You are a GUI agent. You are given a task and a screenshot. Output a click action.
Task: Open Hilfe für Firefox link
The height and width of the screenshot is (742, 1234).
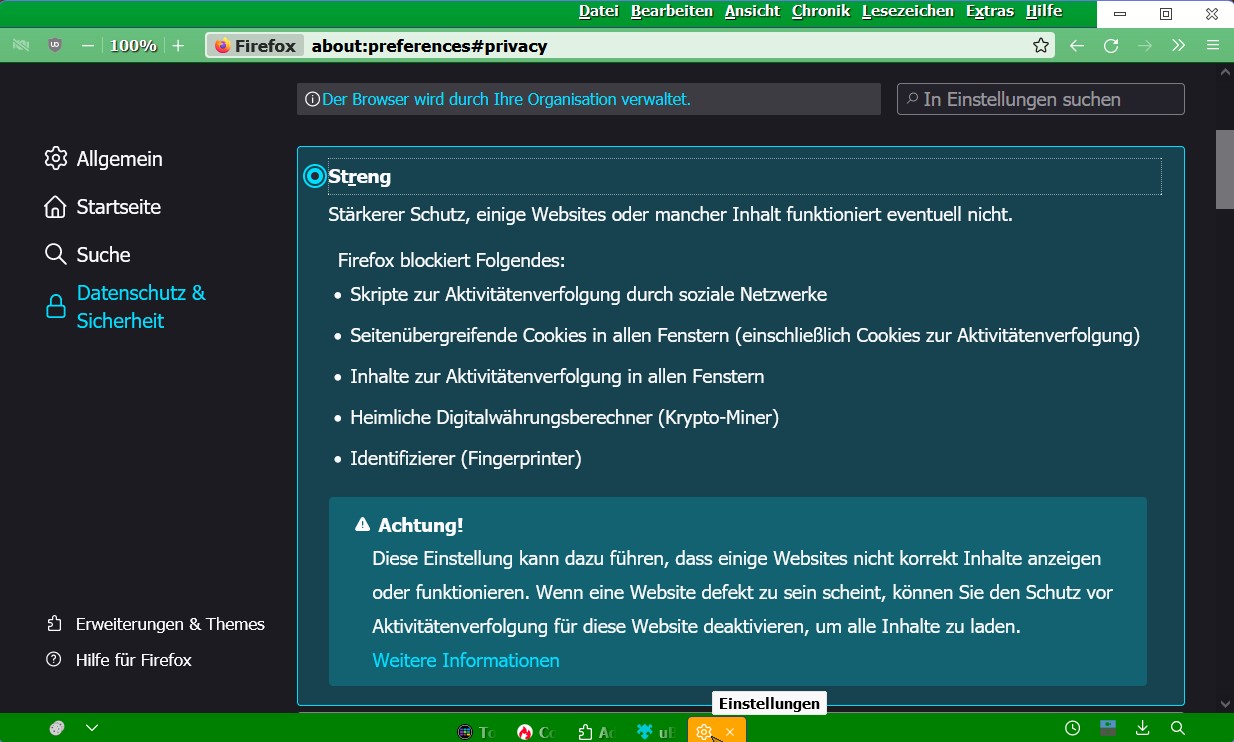click(x=118, y=660)
